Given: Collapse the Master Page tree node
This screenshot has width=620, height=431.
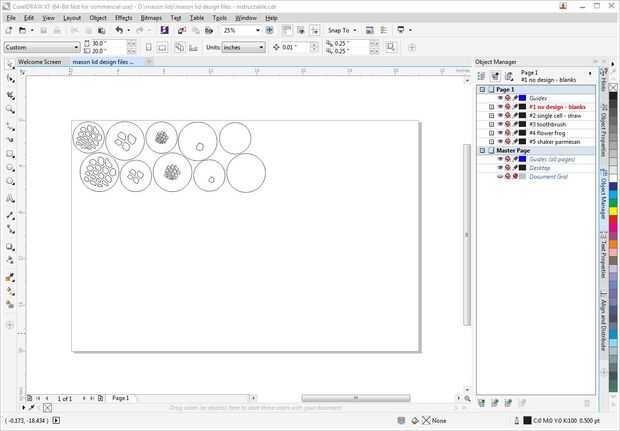Looking at the screenshot, I should point(482,150).
